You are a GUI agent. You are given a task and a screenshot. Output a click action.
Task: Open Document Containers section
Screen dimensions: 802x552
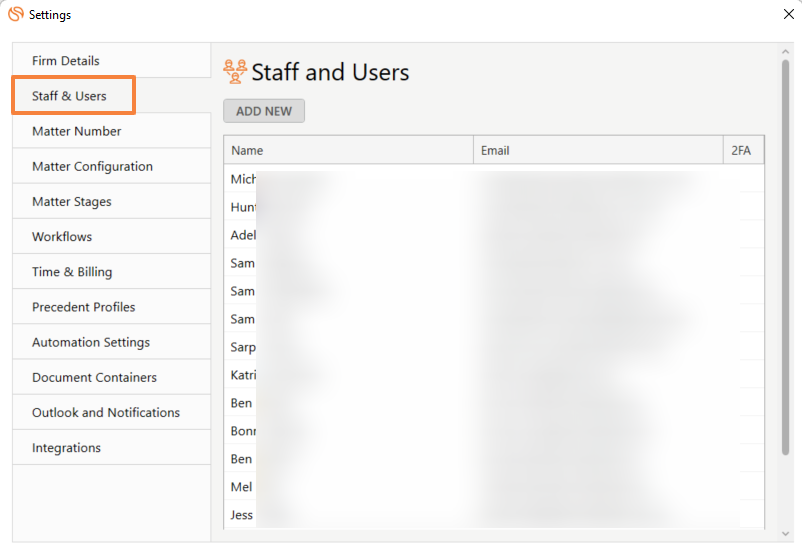click(94, 377)
